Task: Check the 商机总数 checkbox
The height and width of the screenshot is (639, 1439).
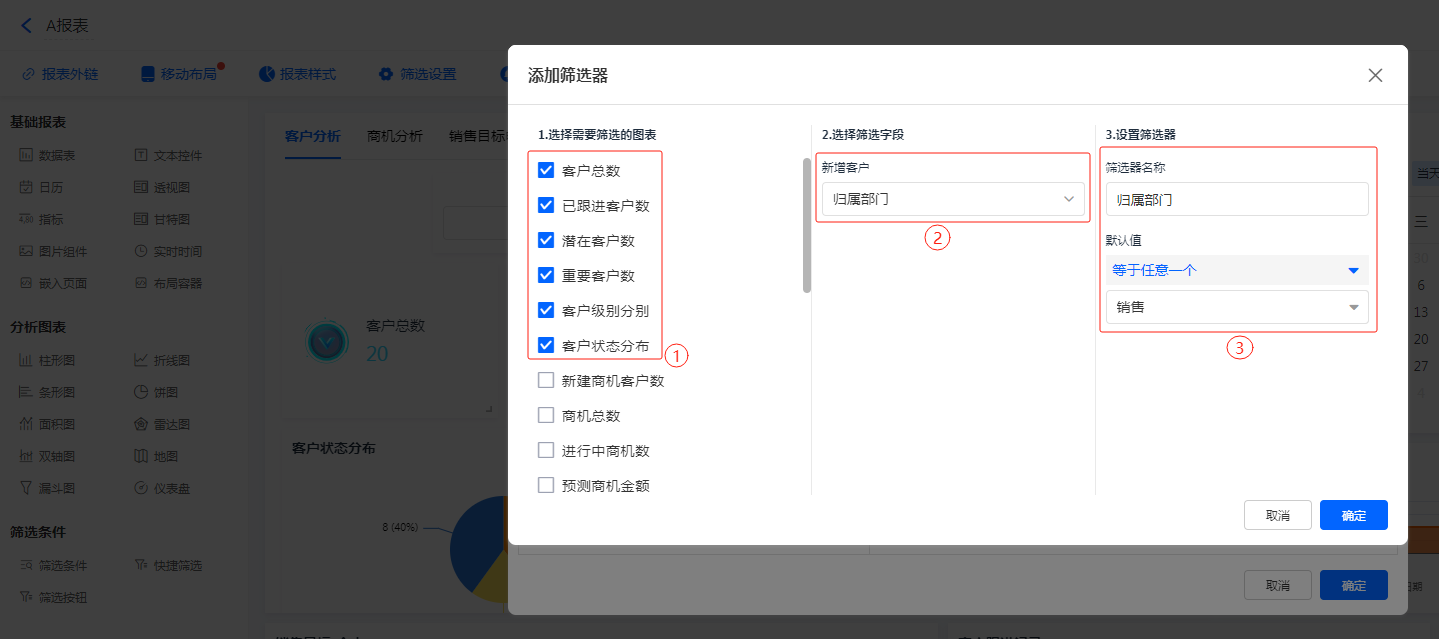Action: tap(546, 415)
